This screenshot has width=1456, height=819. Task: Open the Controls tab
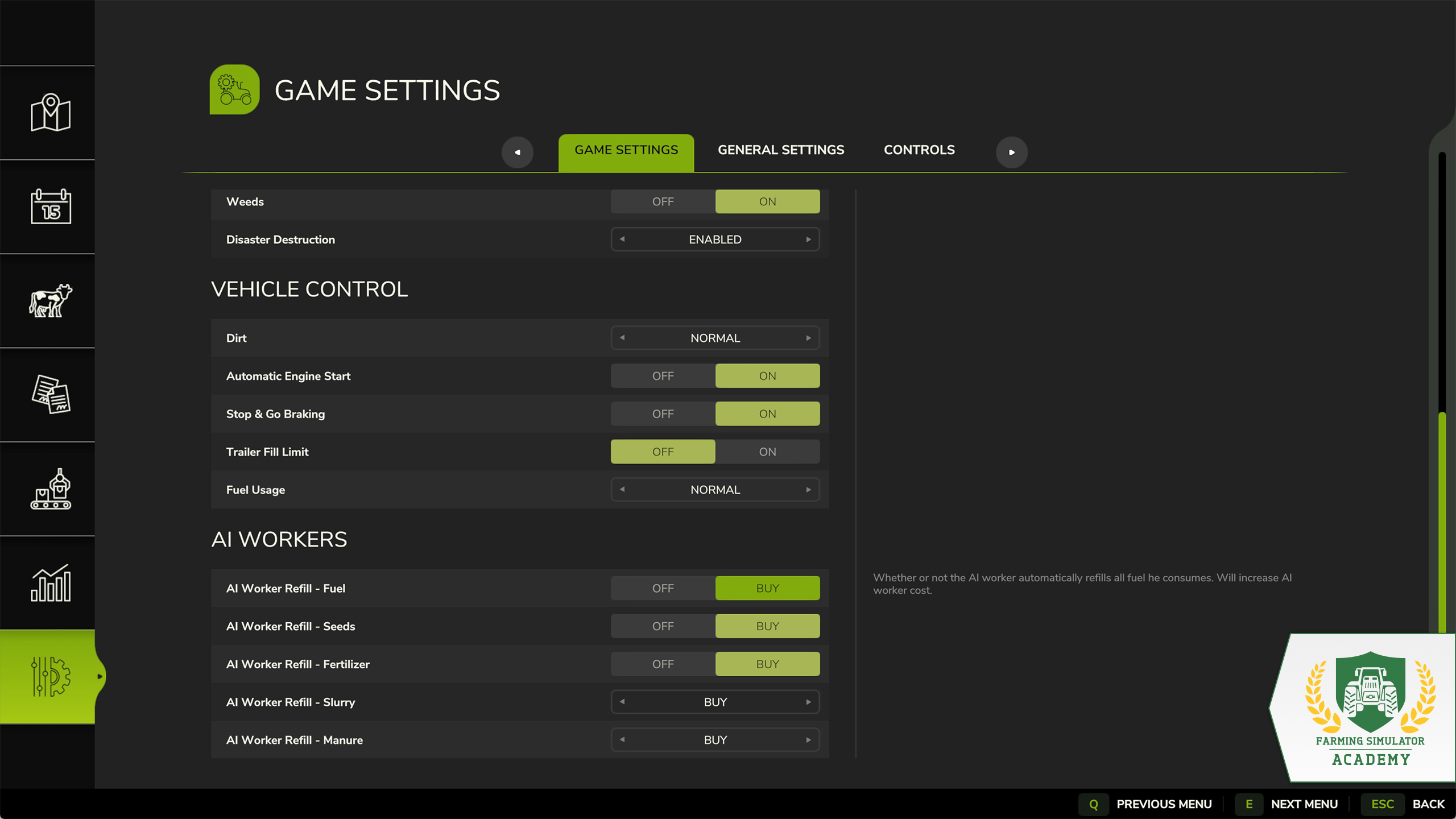point(919,150)
